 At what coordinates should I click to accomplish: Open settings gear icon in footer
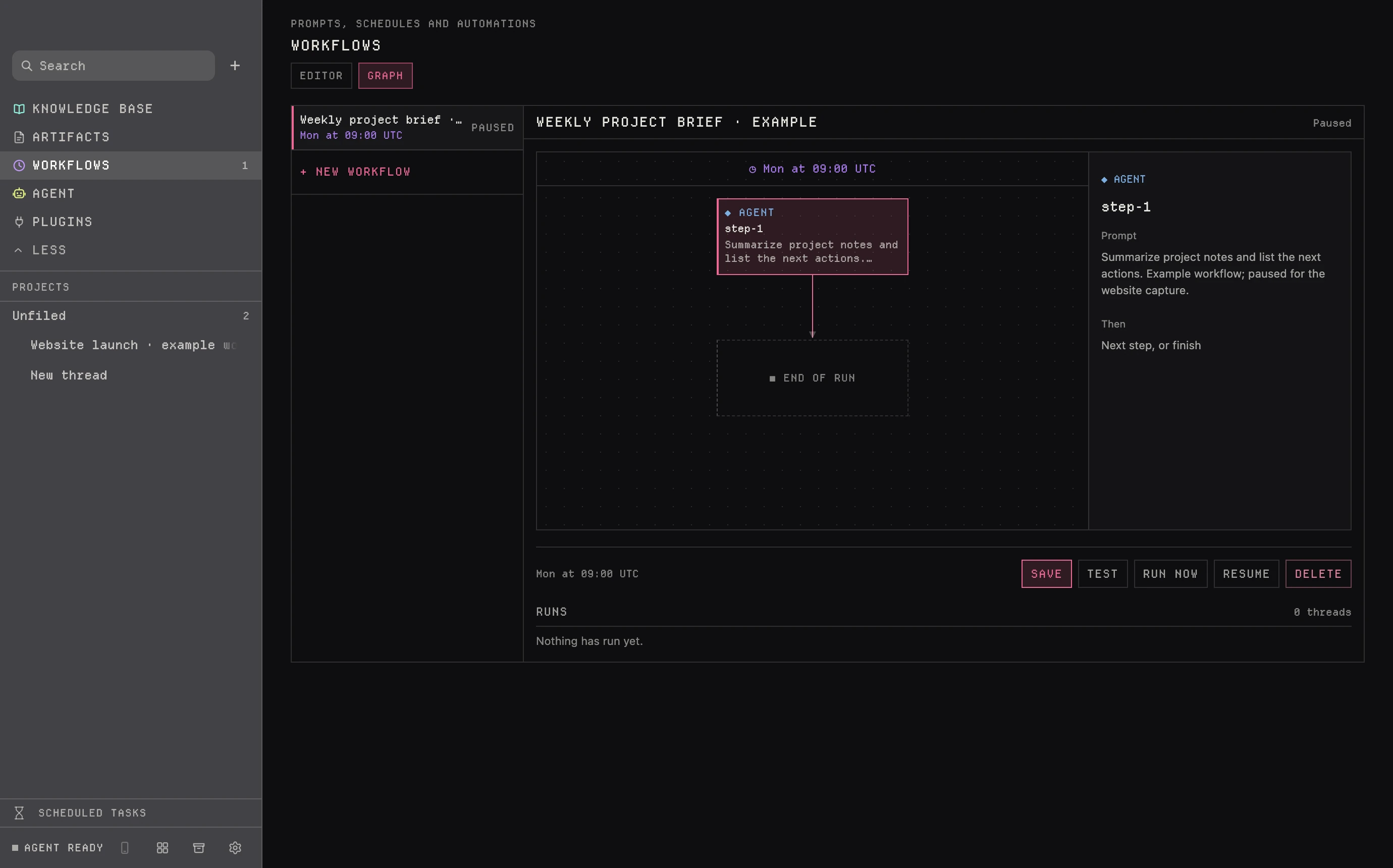click(x=235, y=847)
